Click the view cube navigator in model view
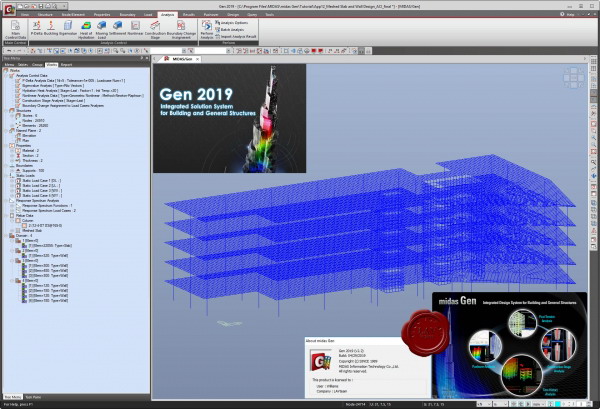This screenshot has width=600, height=409. pyautogui.click(x=574, y=78)
